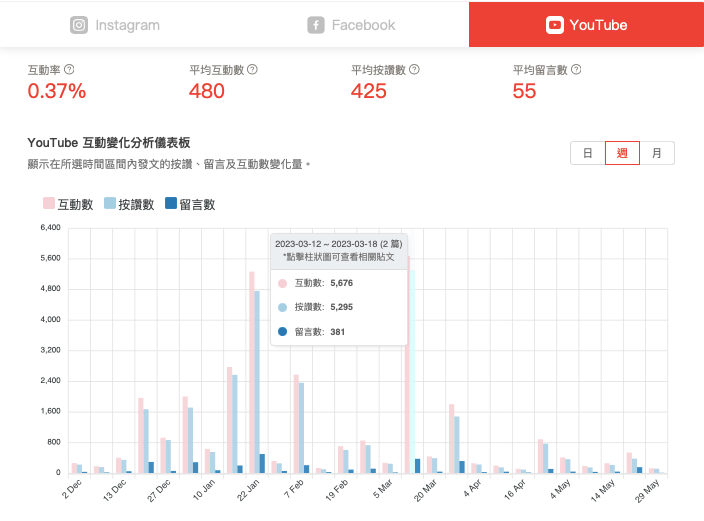
Task: Switch chart granularity to 月 (month)
Action: pyautogui.click(x=657, y=153)
